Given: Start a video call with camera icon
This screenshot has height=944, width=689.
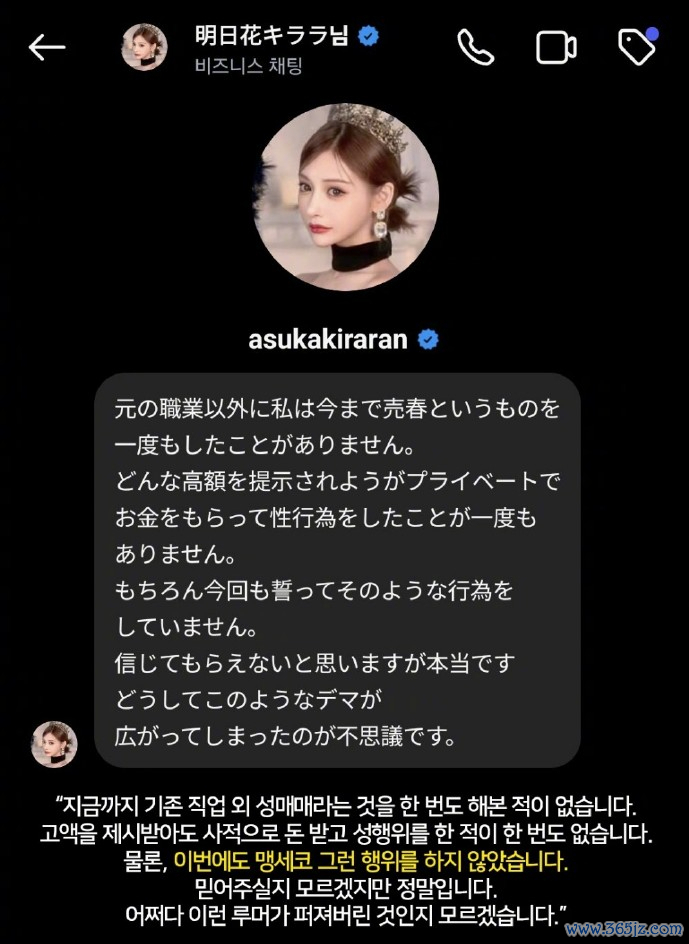Looking at the screenshot, I should pyautogui.click(x=556, y=48).
